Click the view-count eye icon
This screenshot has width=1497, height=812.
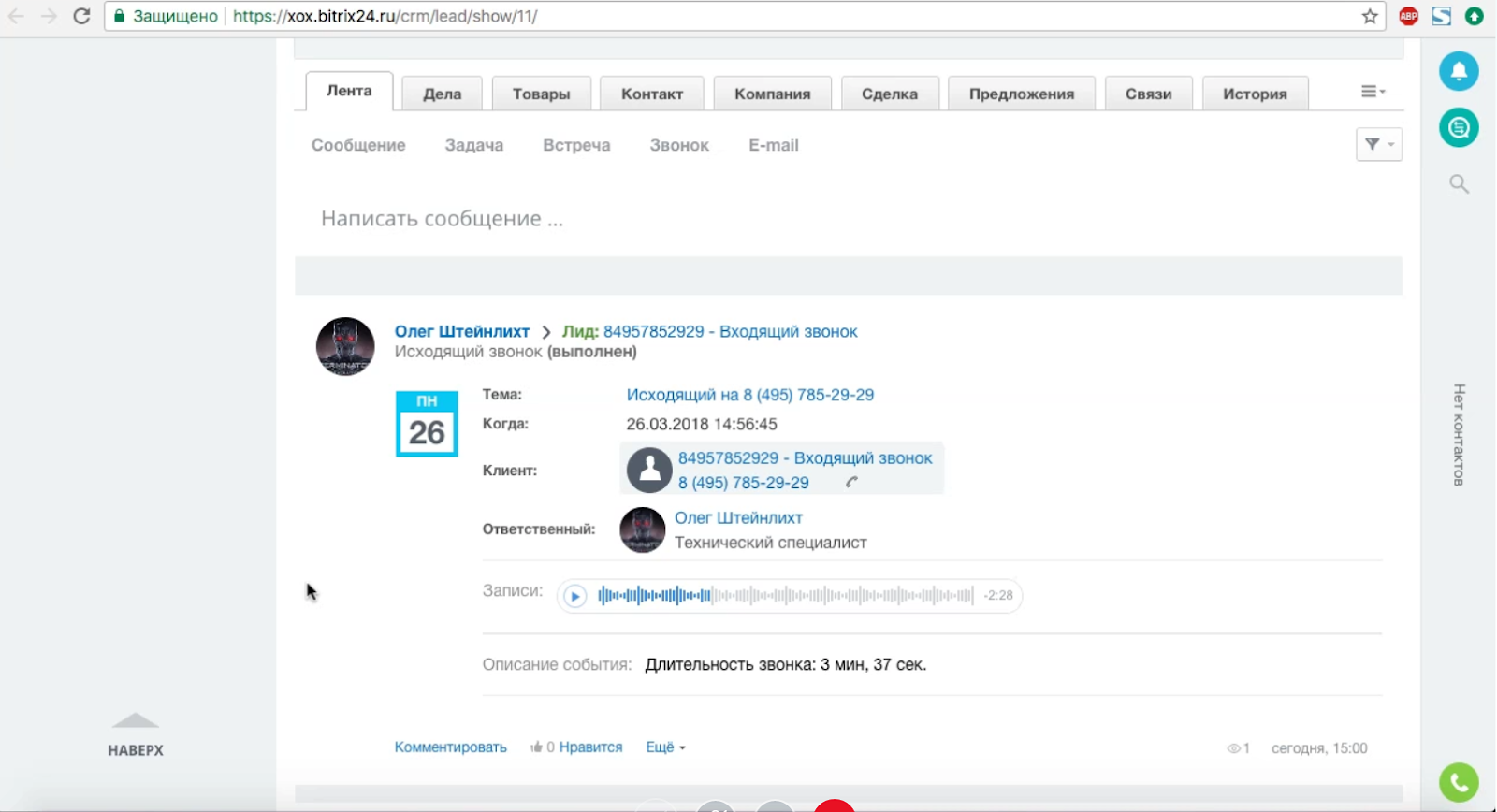1233,748
